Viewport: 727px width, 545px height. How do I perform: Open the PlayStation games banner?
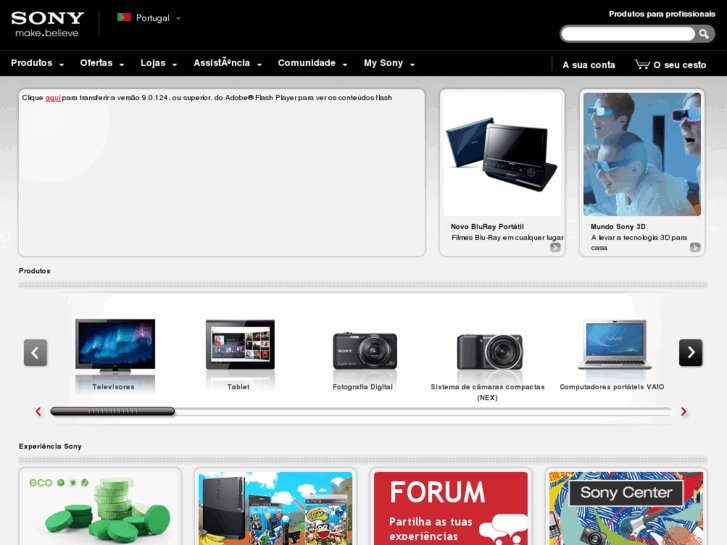tap(275, 508)
